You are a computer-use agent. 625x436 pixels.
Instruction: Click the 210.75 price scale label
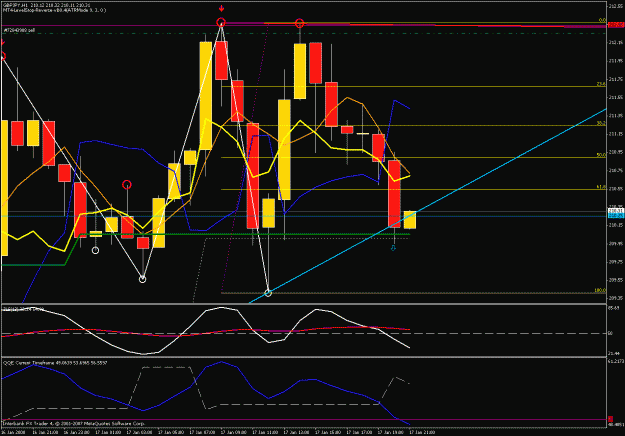pyautogui.click(x=616, y=170)
